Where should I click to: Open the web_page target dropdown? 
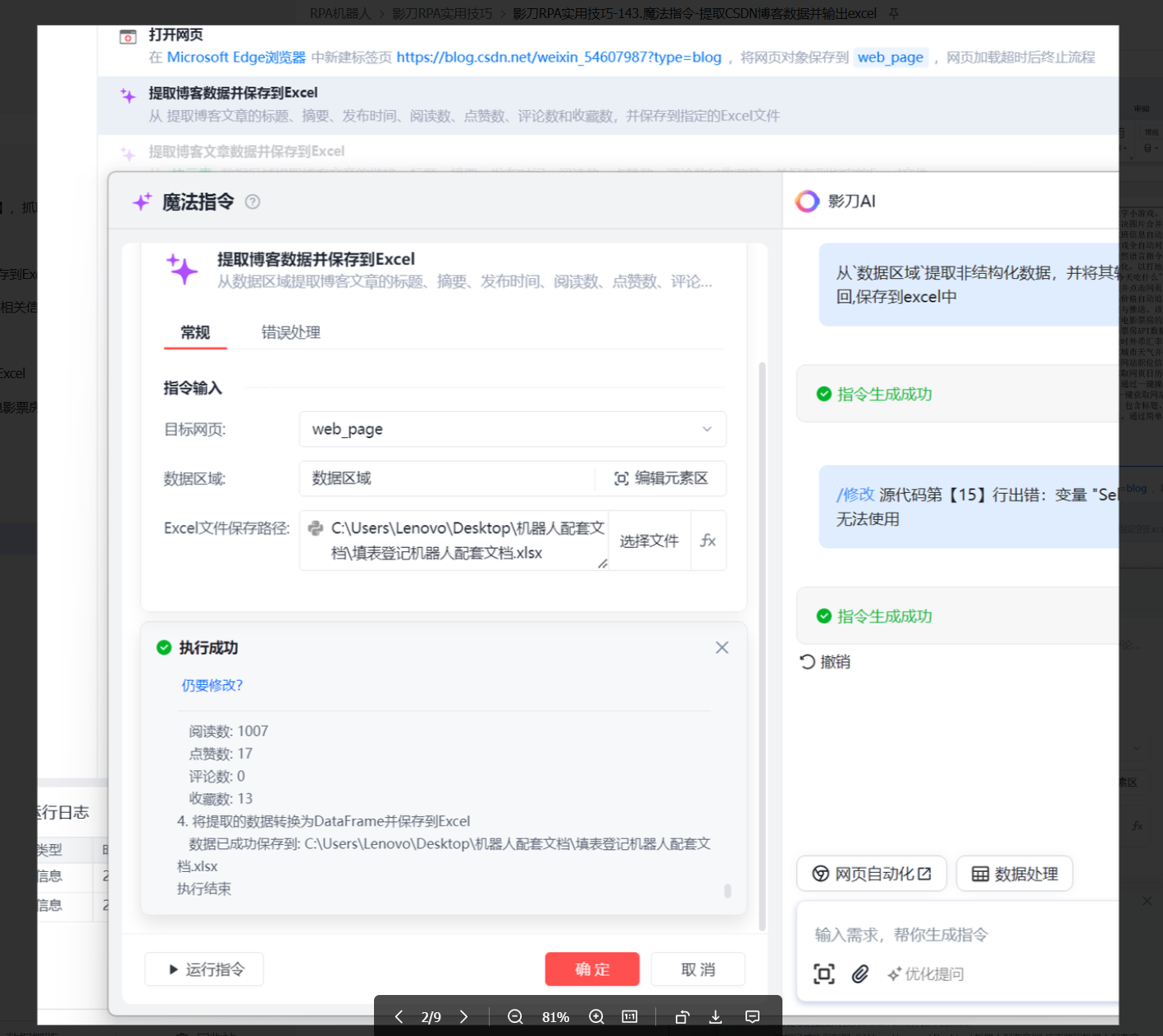tap(706, 429)
